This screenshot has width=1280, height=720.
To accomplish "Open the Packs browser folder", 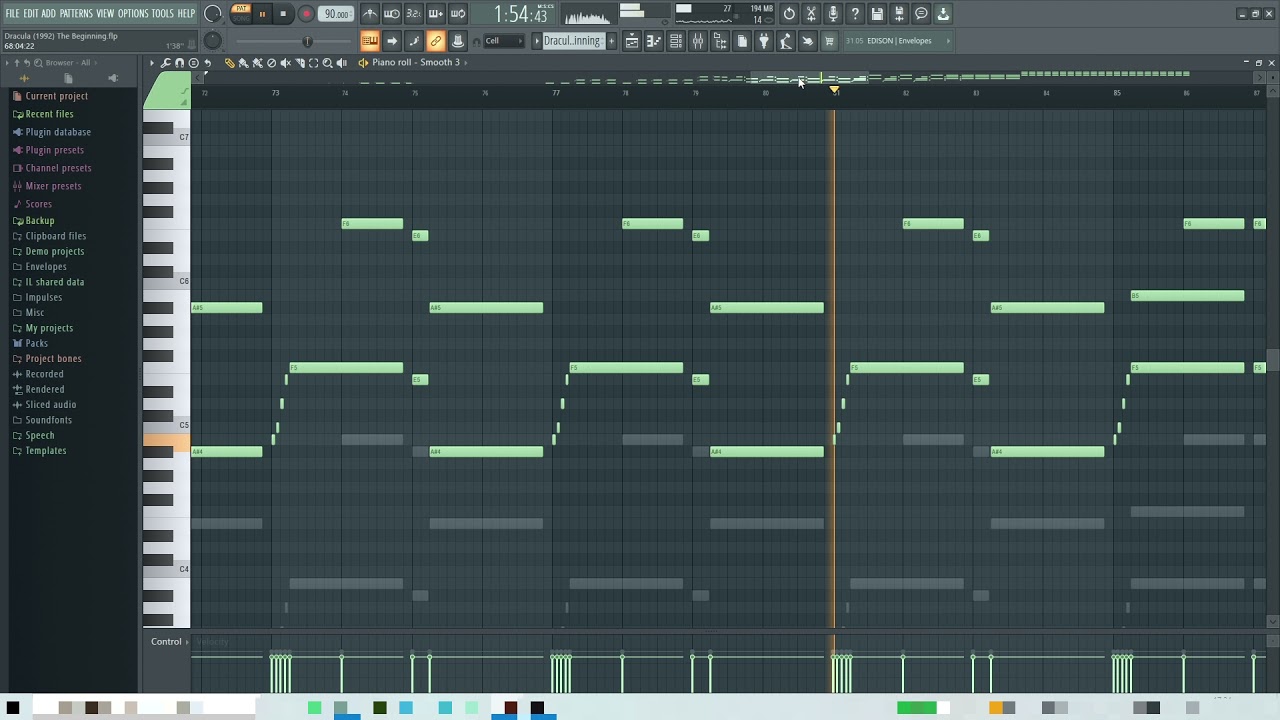I will tap(36, 343).
